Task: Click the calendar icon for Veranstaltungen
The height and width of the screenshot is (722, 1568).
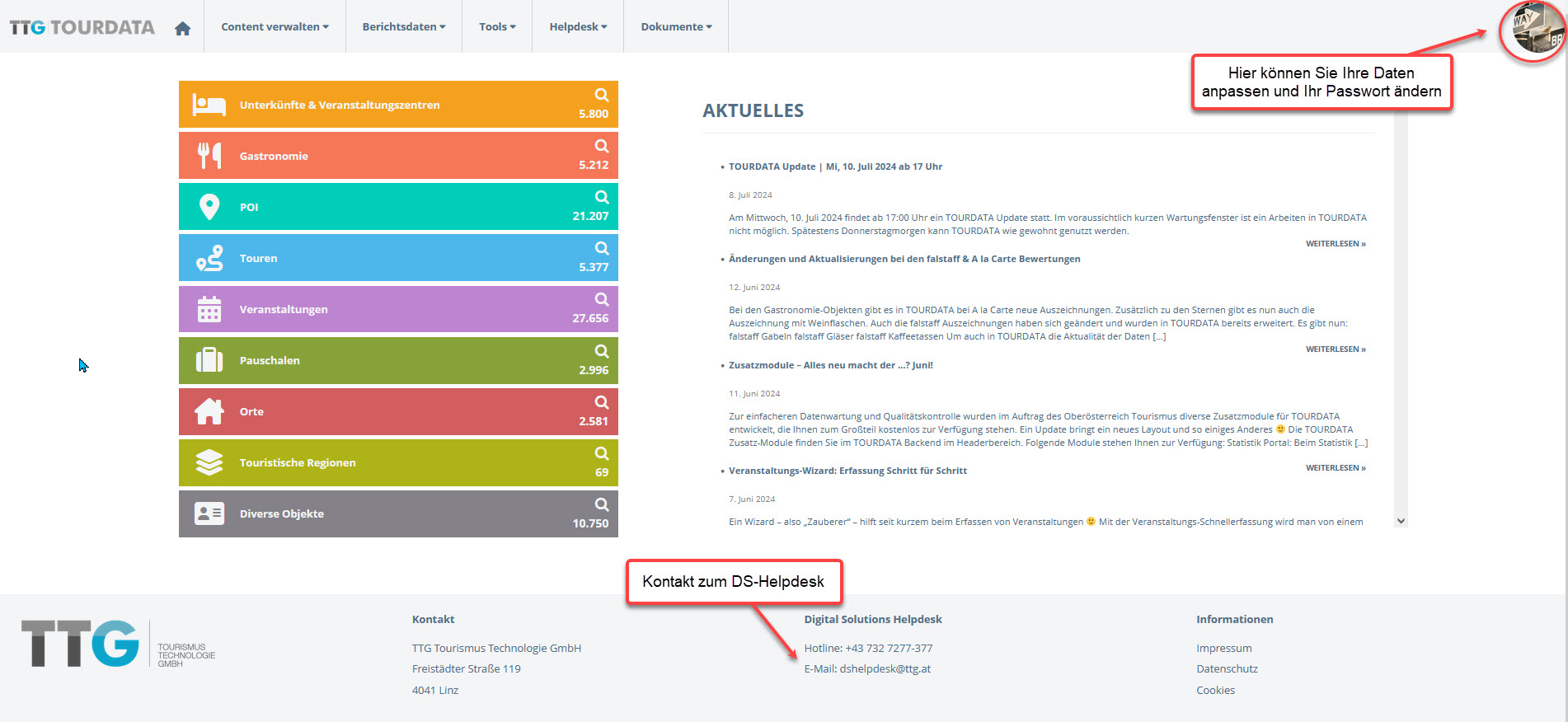Action: coord(209,309)
